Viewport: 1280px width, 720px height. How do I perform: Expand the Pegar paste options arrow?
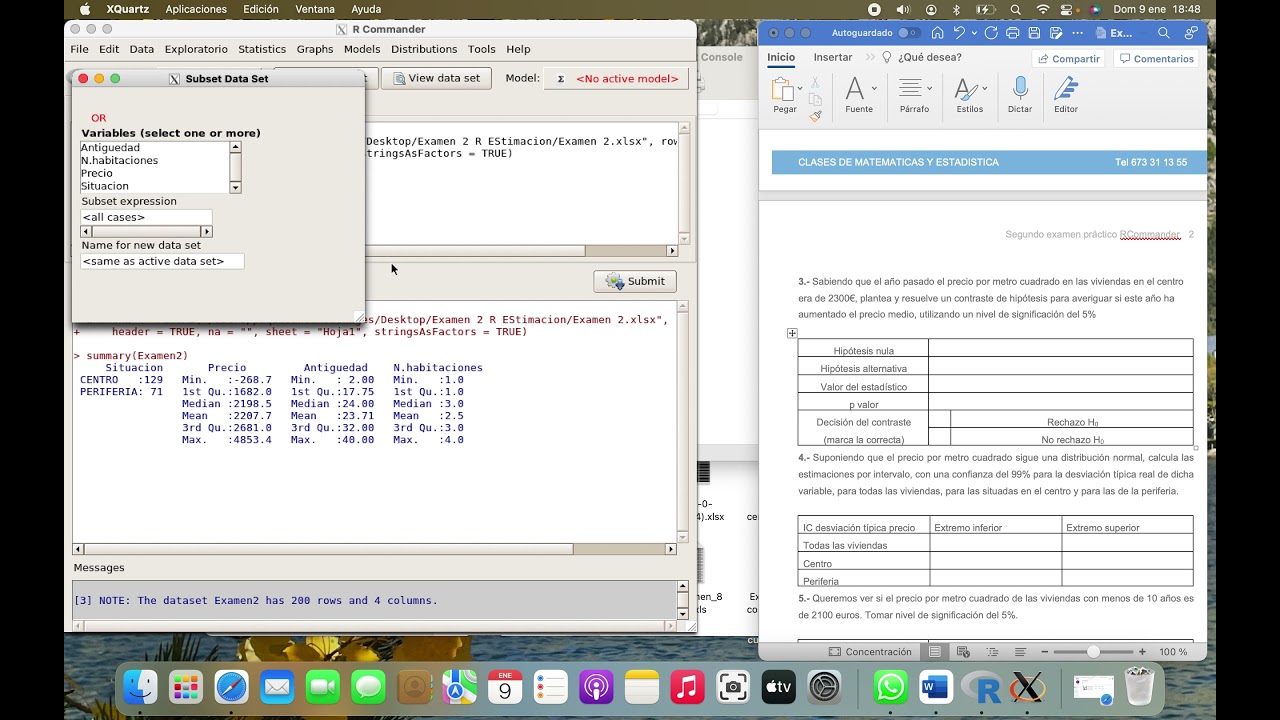(x=800, y=88)
